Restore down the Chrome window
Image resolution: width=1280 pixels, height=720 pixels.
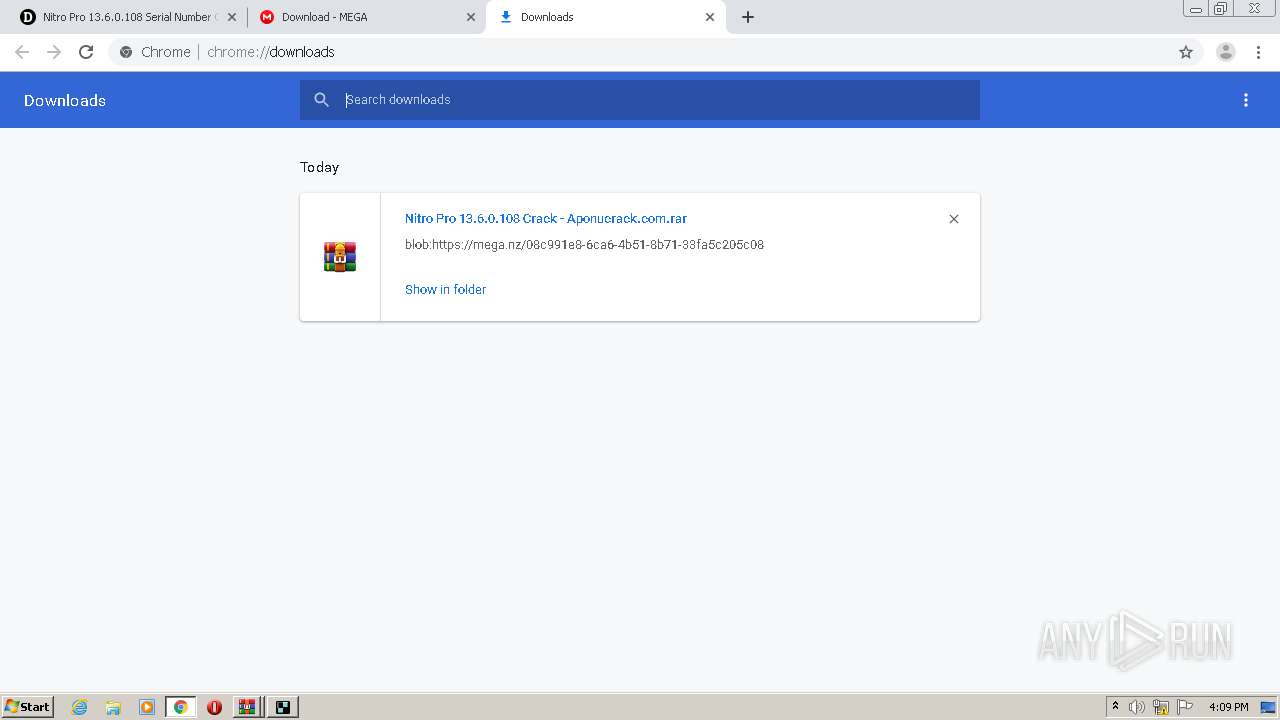point(1221,9)
